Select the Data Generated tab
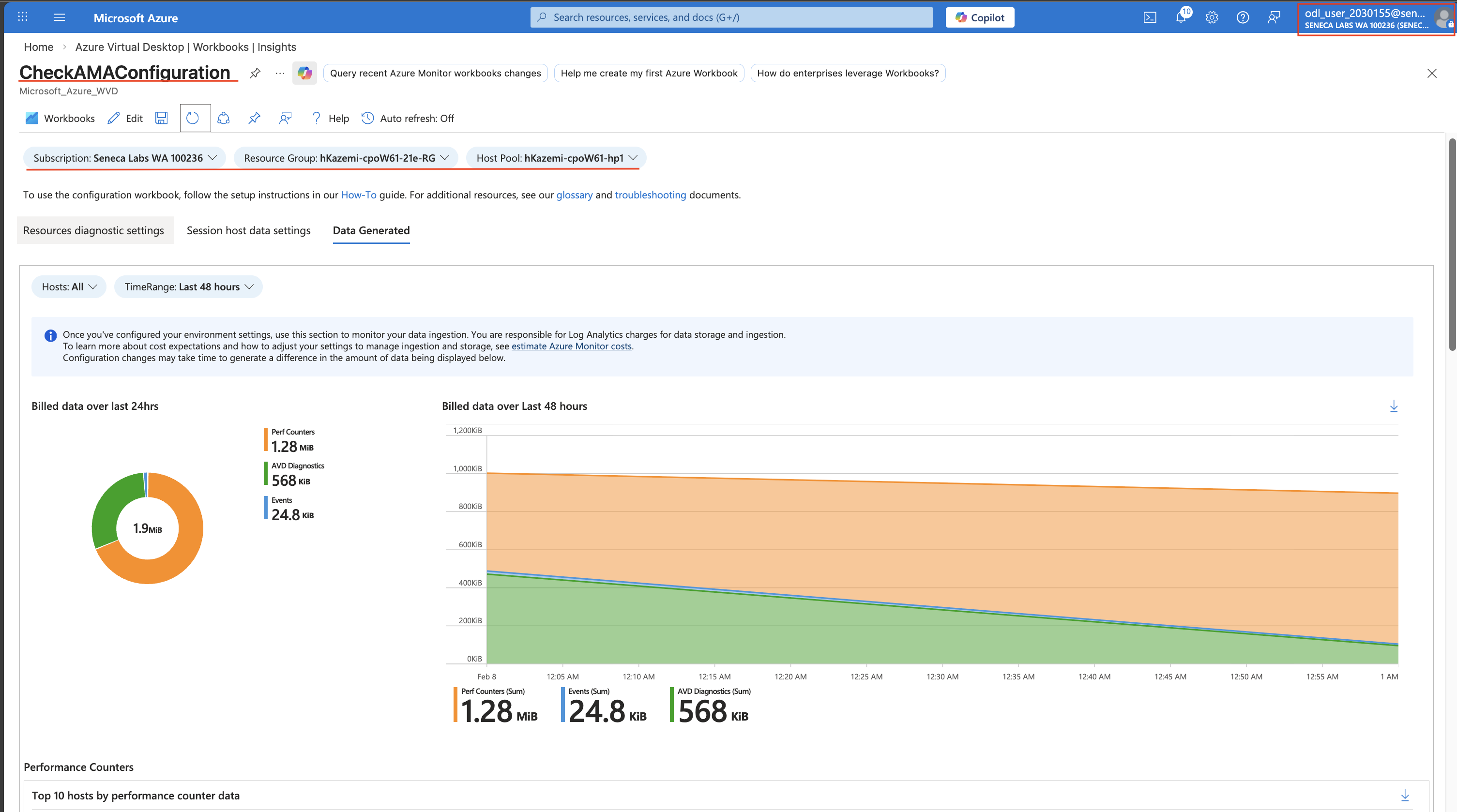1457x812 pixels. pos(371,230)
